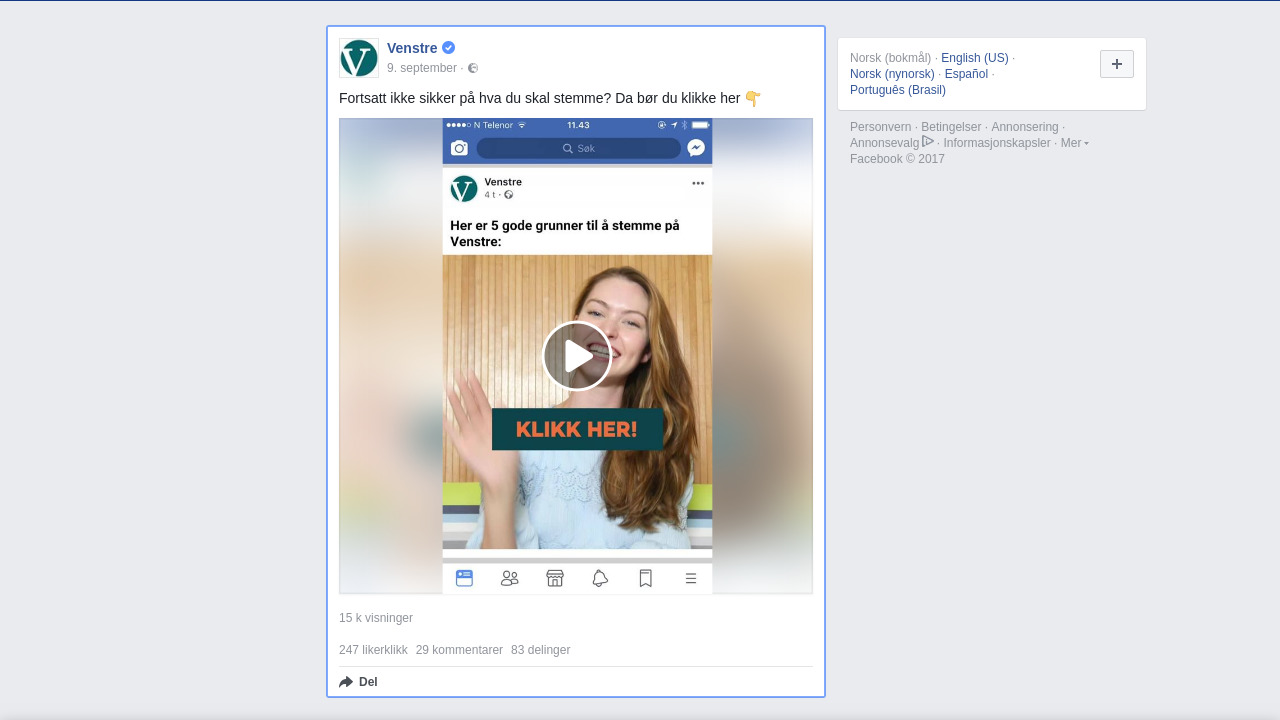
Task: Open the Annonsering footer link
Action: (1024, 127)
